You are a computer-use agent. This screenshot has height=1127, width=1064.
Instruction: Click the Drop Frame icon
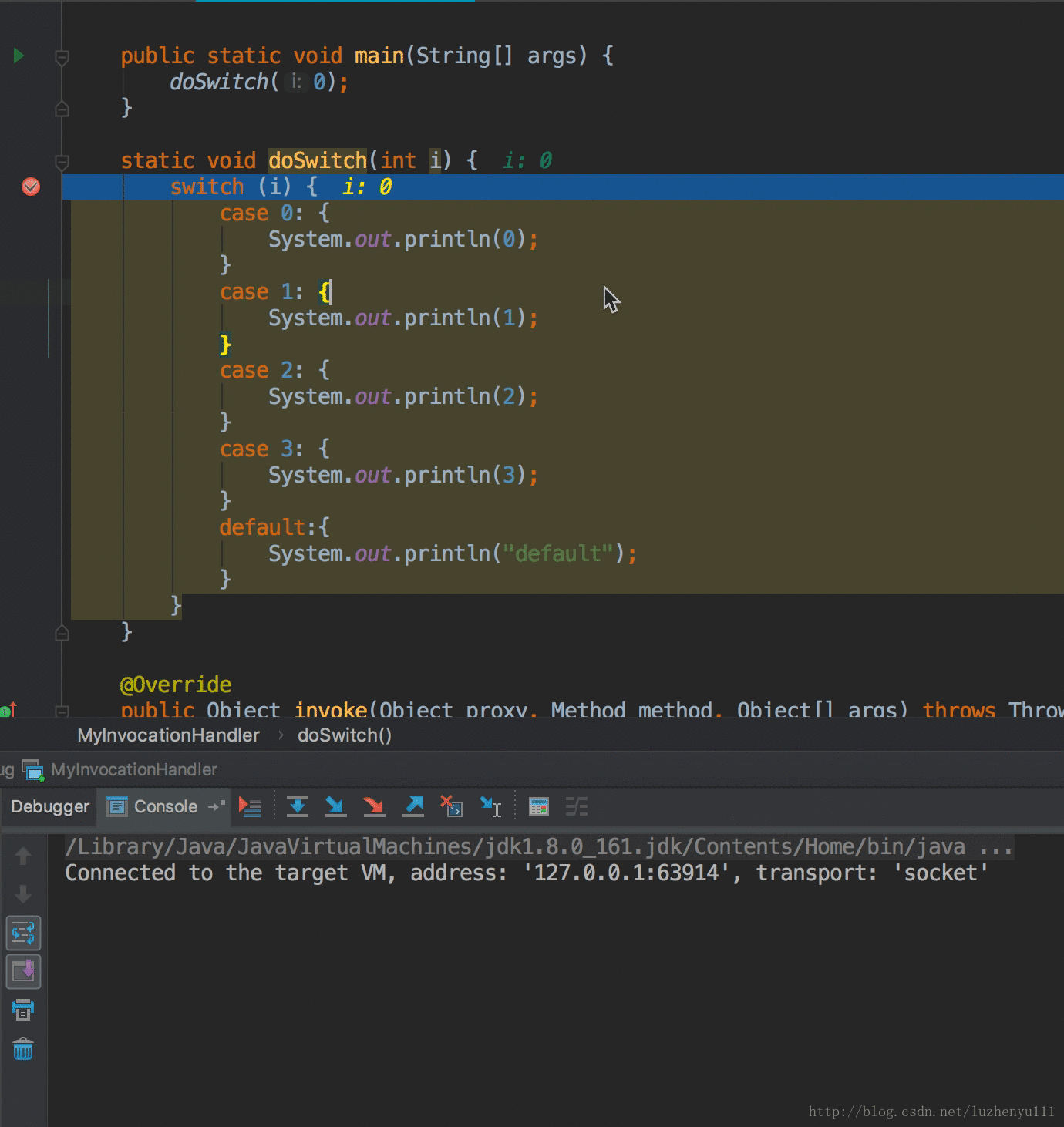point(451,807)
